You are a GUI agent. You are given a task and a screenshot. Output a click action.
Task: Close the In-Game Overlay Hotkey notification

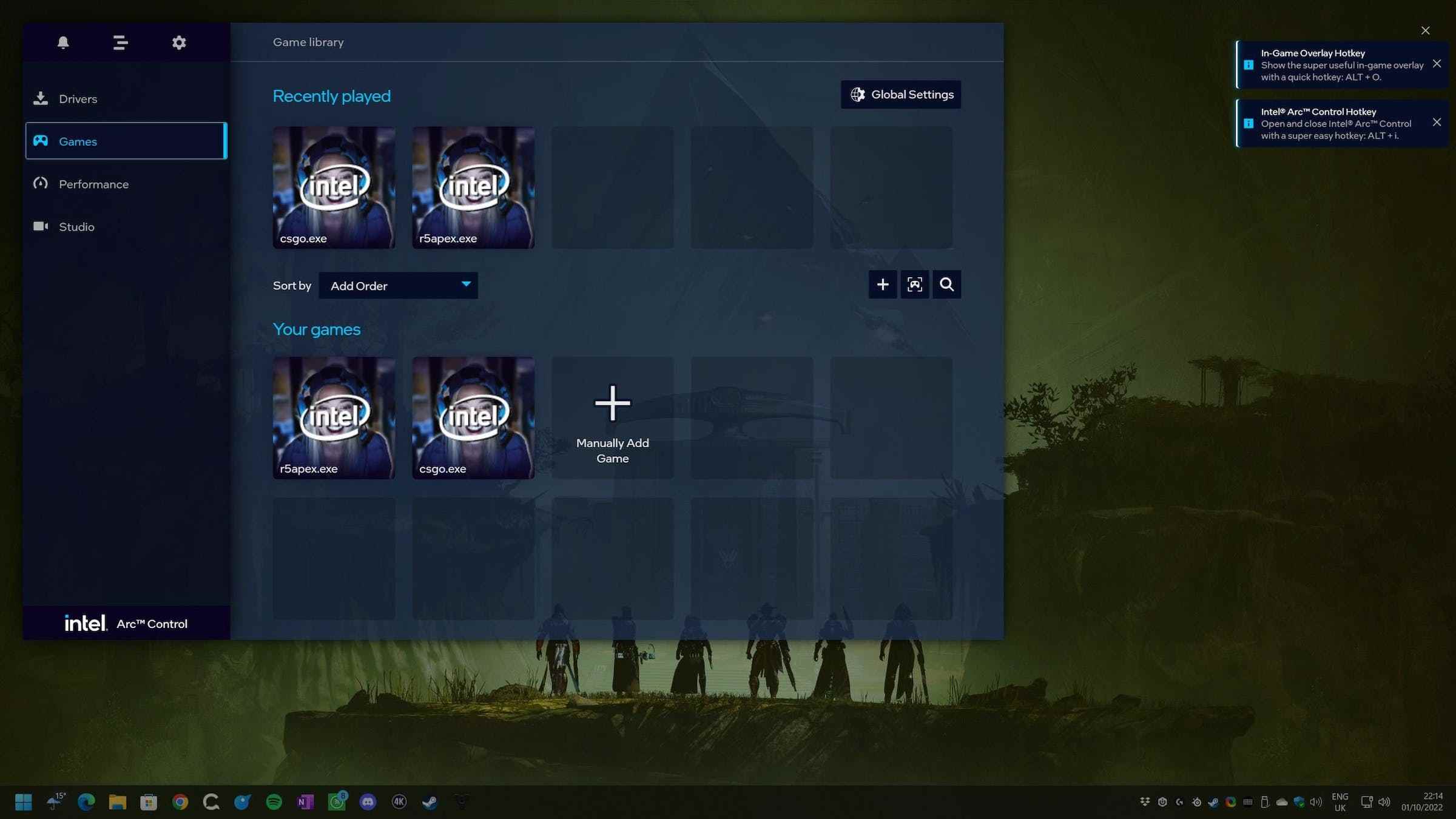pyautogui.click(x=1437, y=63)
